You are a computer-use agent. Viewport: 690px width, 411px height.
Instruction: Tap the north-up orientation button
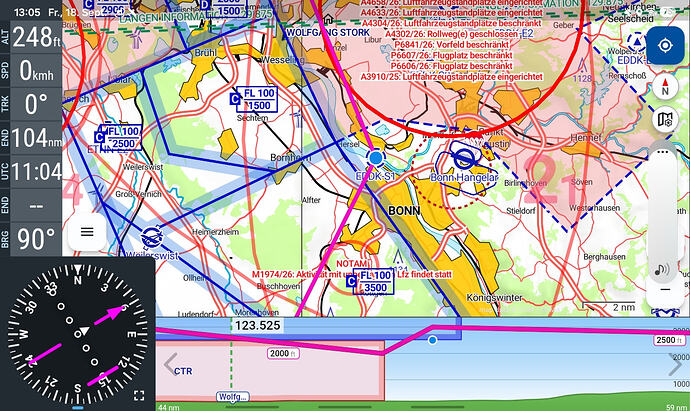[665, 86]
